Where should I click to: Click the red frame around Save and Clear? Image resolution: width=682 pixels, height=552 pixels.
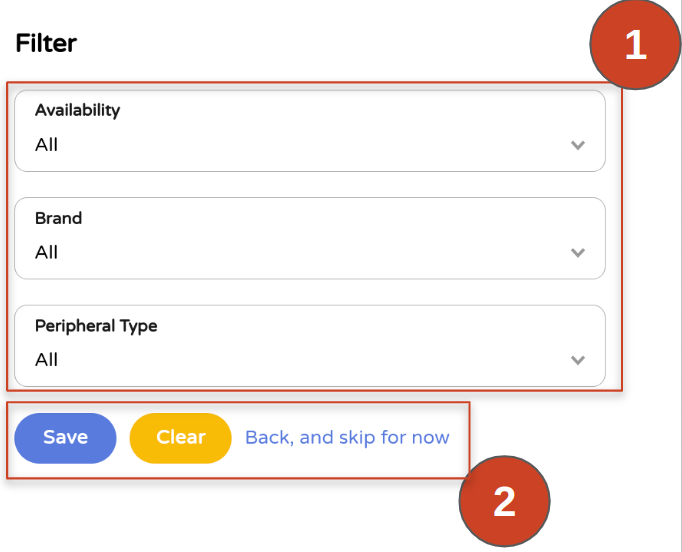point(467,440)
